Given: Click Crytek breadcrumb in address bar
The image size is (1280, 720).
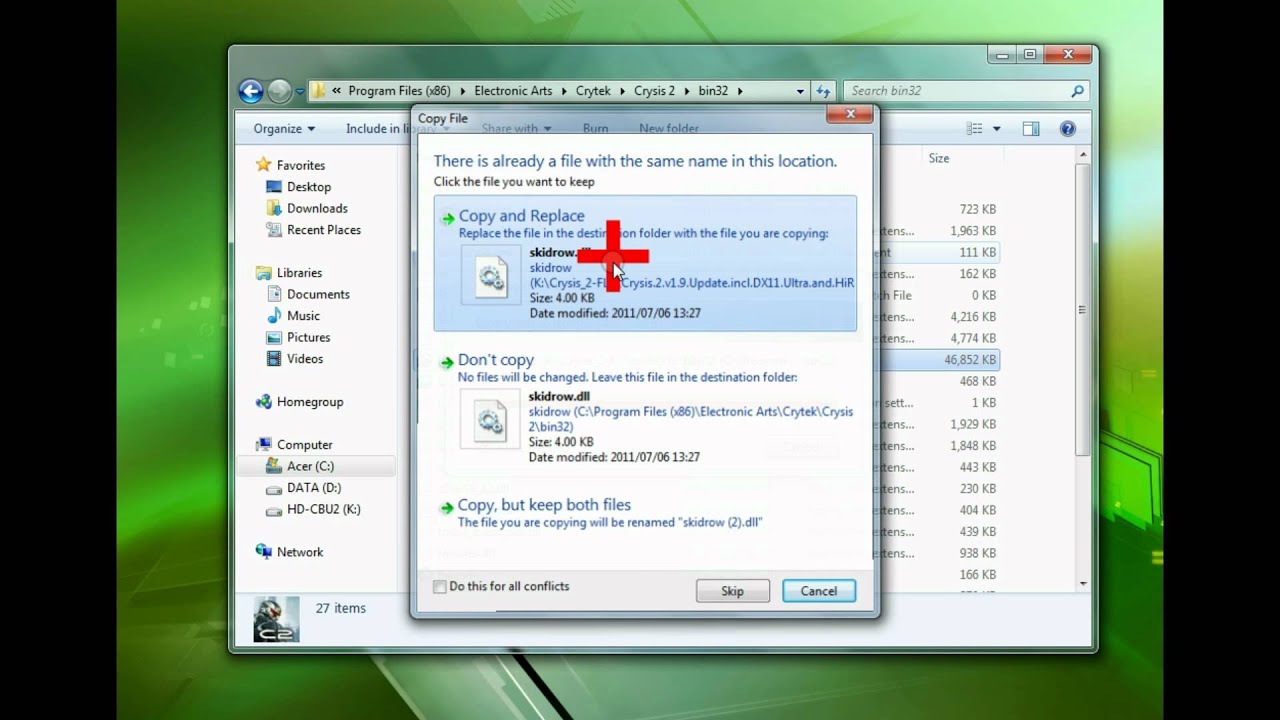Looking at the screenshot, I should [x=593, y=91].
